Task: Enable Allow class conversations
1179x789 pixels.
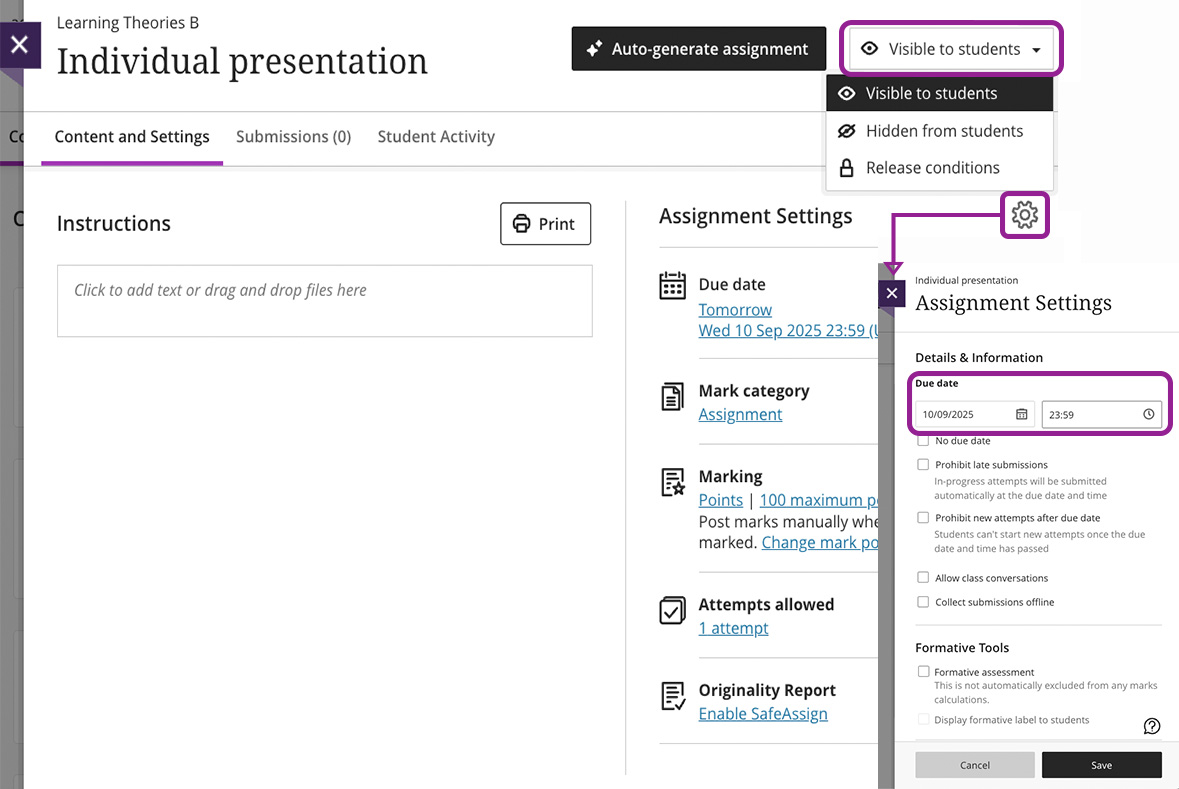Action: 922,577
